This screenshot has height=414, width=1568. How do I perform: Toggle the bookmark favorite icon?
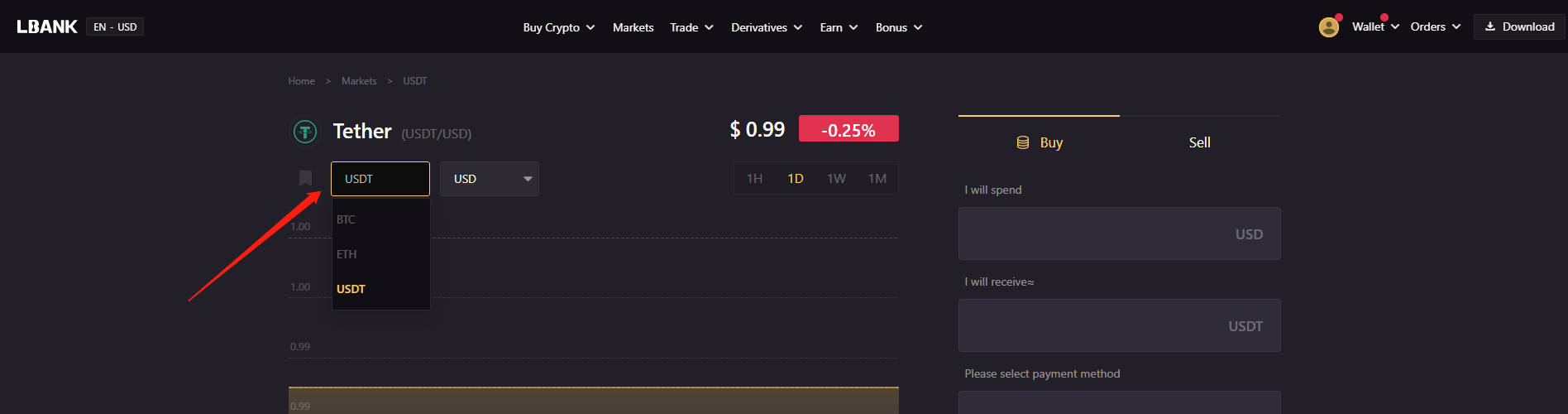click(305, 178)
